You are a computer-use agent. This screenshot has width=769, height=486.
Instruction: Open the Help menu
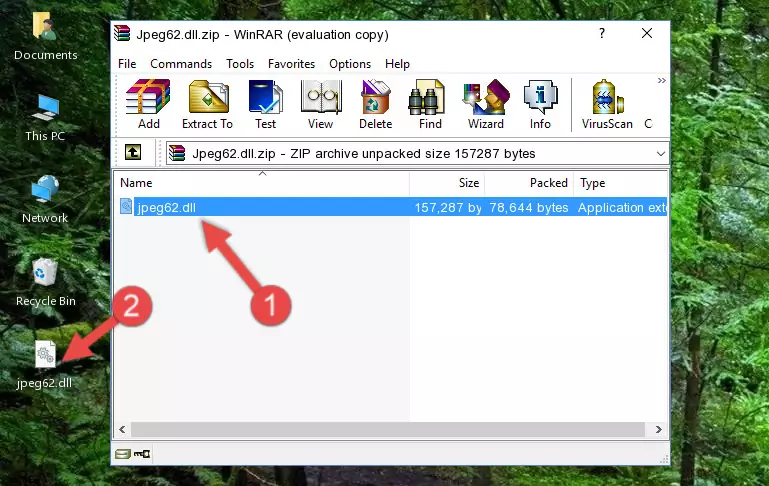(x=397, y=64)
